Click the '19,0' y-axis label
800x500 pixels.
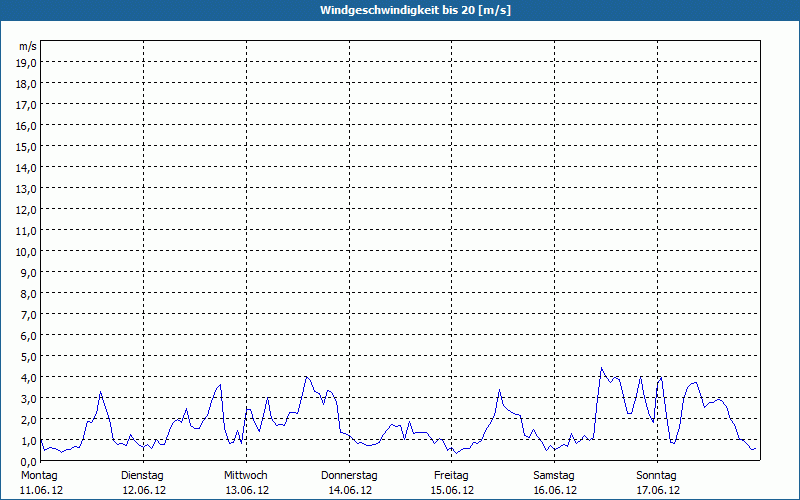coord(27,63)
